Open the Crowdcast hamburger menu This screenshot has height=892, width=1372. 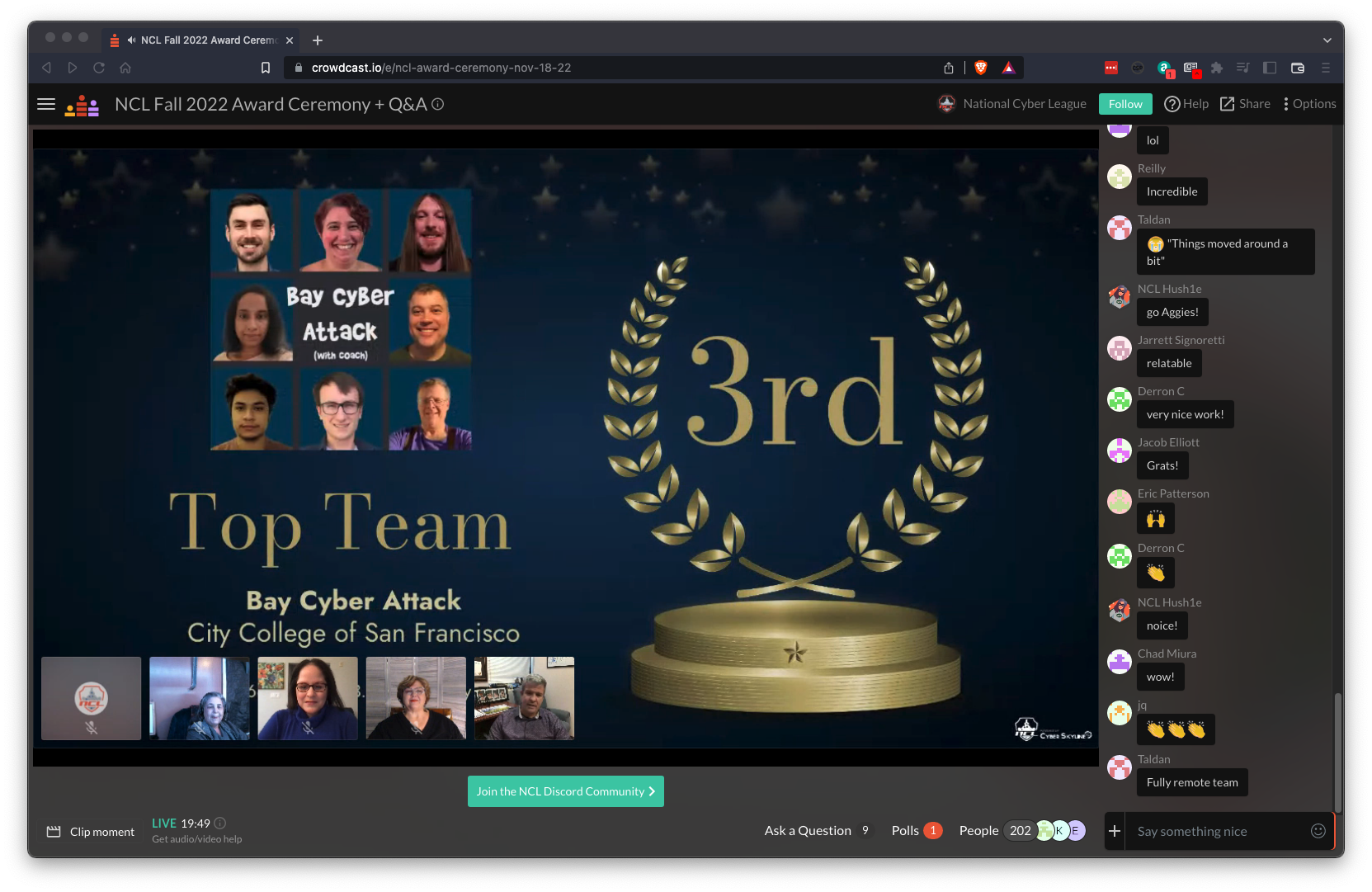(46, 104)
